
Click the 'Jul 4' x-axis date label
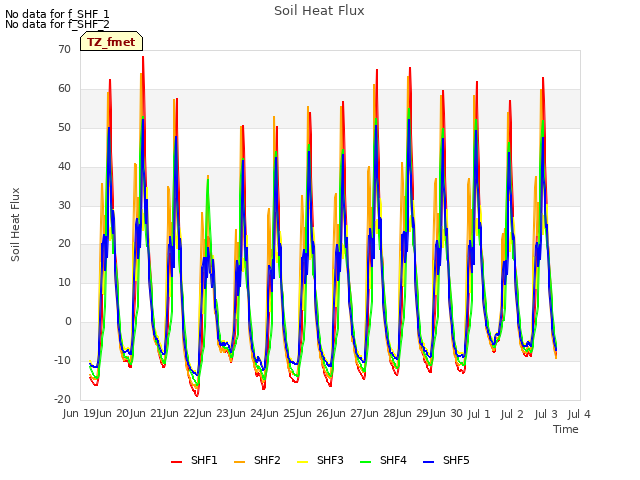point(579,414)
